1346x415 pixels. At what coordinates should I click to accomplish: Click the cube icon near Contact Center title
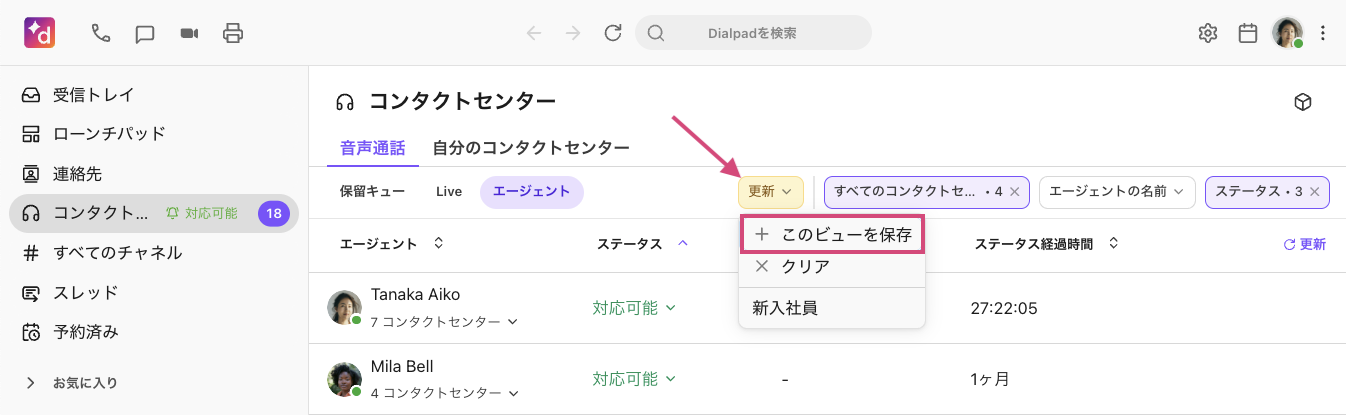pyautogui.click(x=1302, y=102)
